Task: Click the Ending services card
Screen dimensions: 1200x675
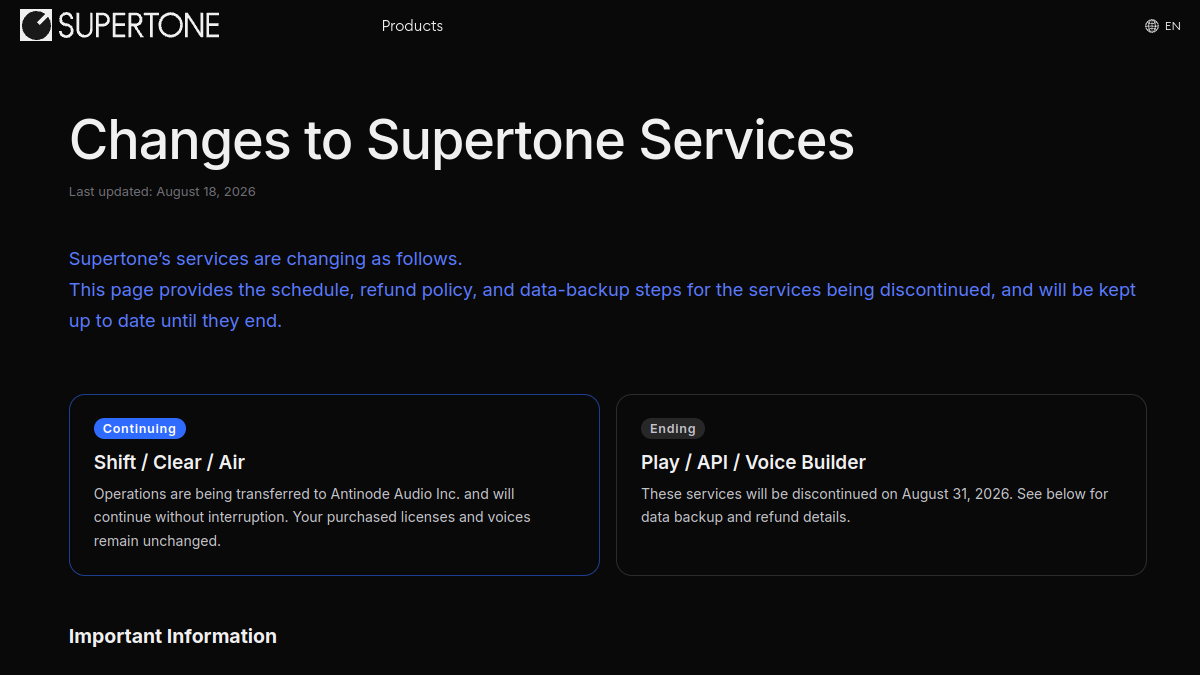Action: point(881,485)
